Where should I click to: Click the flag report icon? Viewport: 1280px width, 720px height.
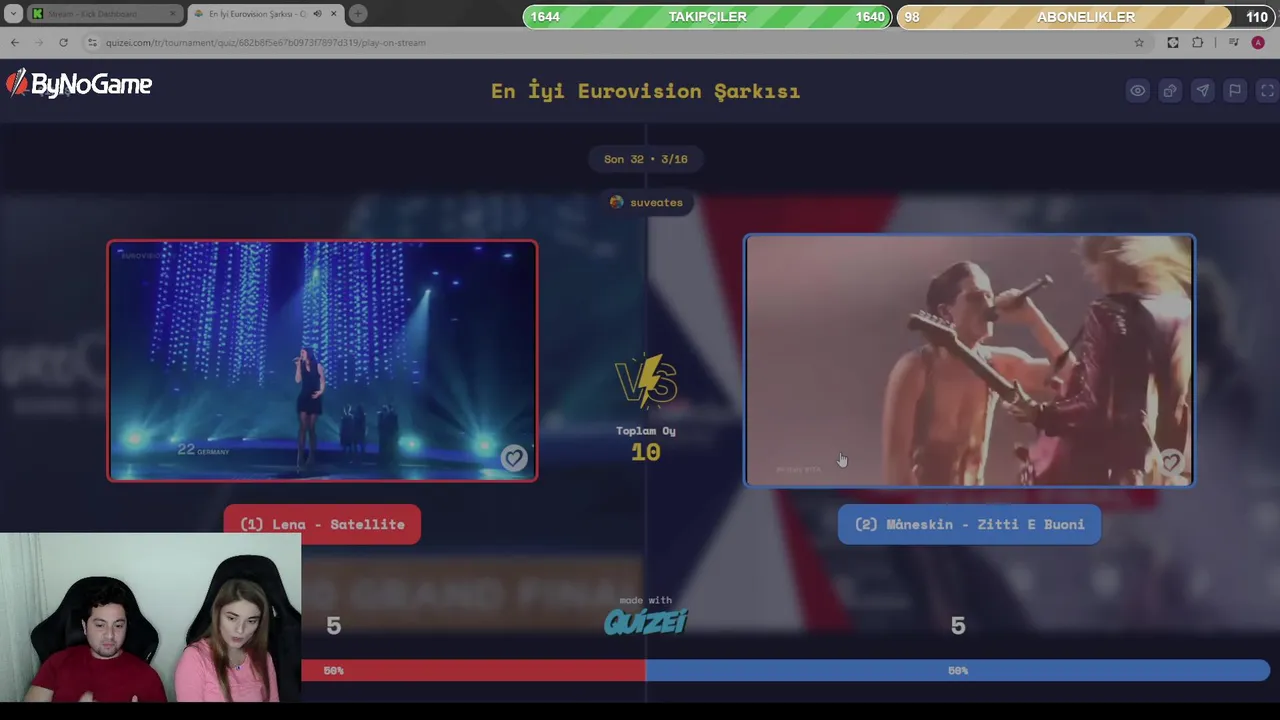point(1235,91)
